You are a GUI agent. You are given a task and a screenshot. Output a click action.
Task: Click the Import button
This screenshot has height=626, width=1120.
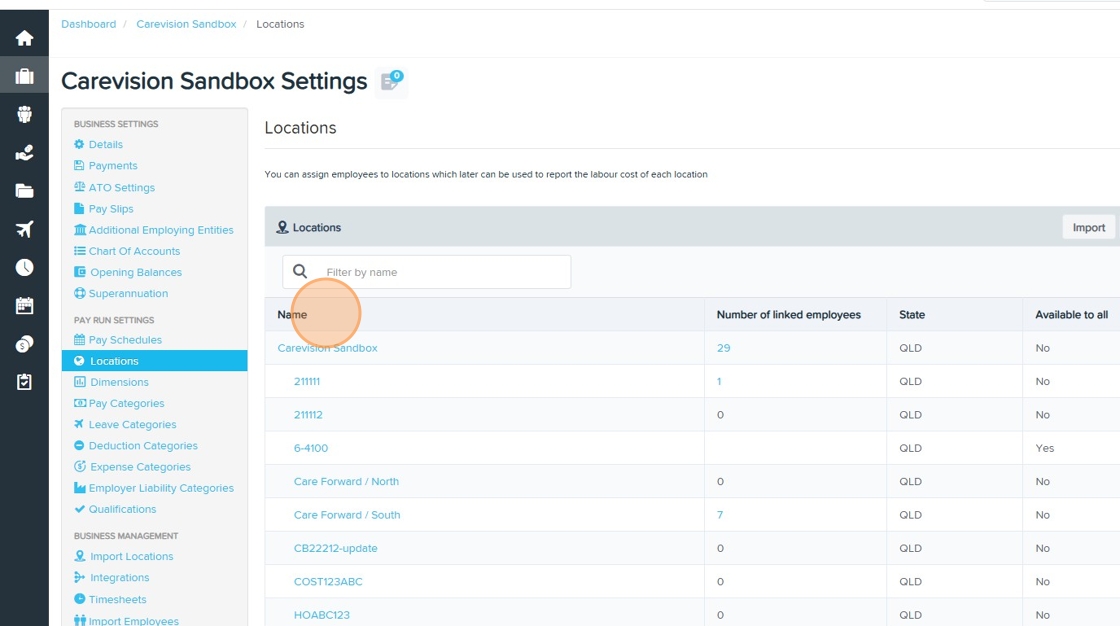[1089, 227]
